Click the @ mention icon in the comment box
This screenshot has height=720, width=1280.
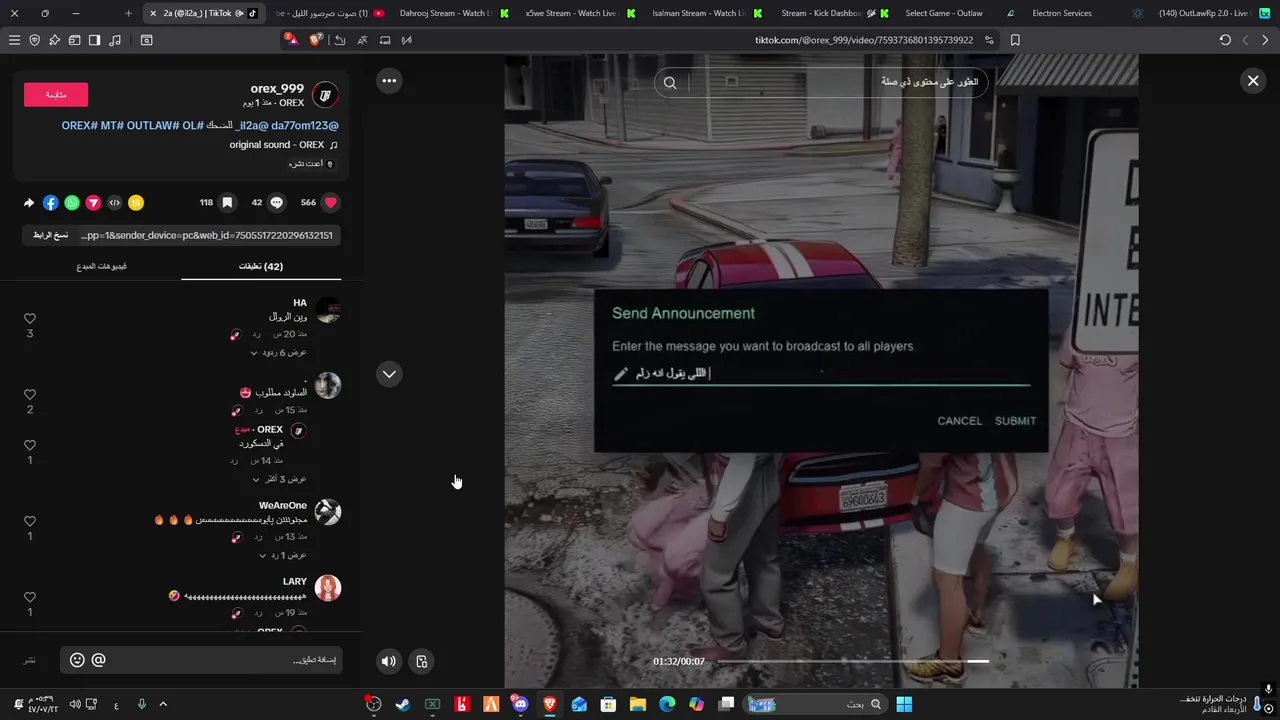[98, 660]
